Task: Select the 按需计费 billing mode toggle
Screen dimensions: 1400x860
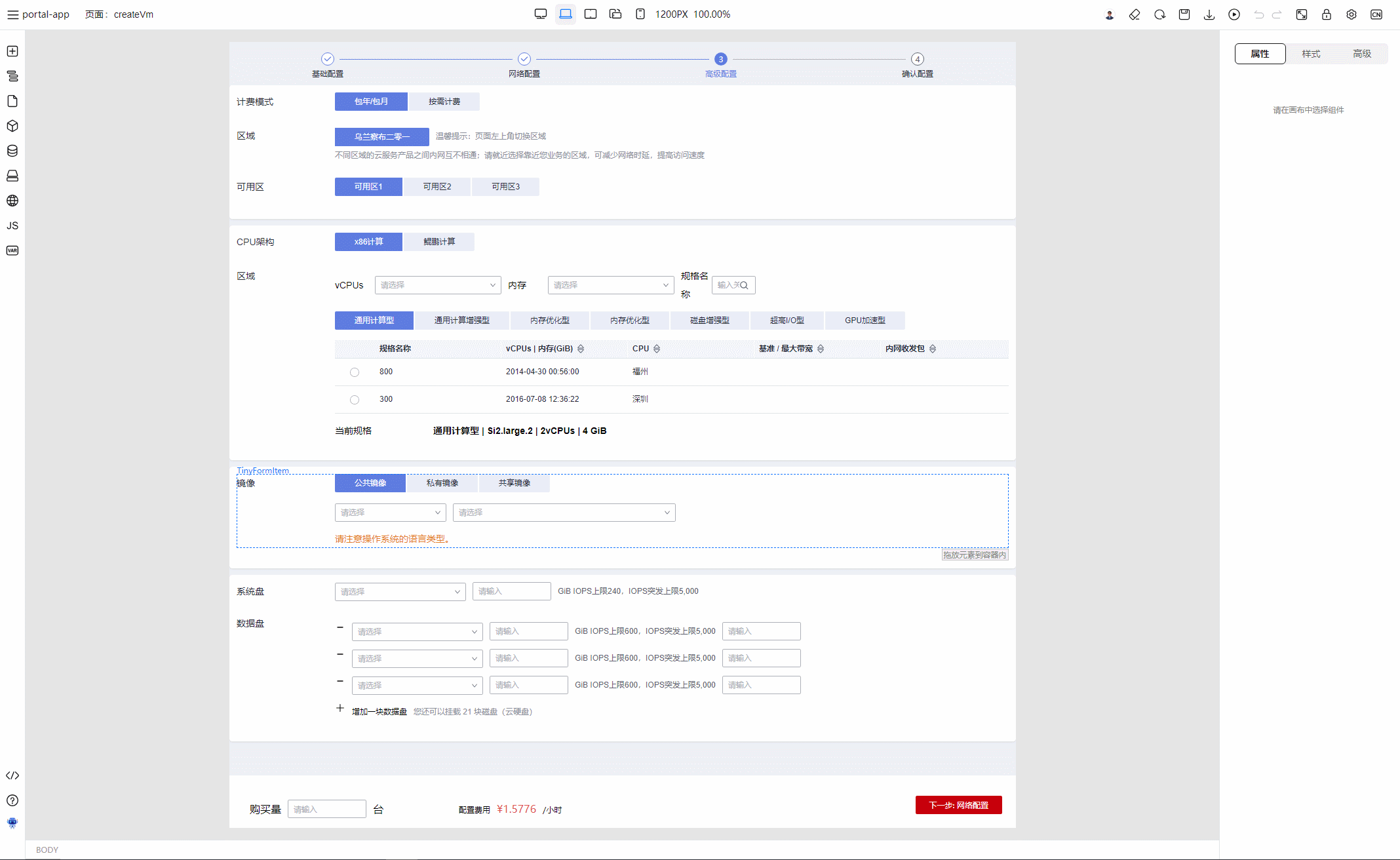Action: click(443, 101)
